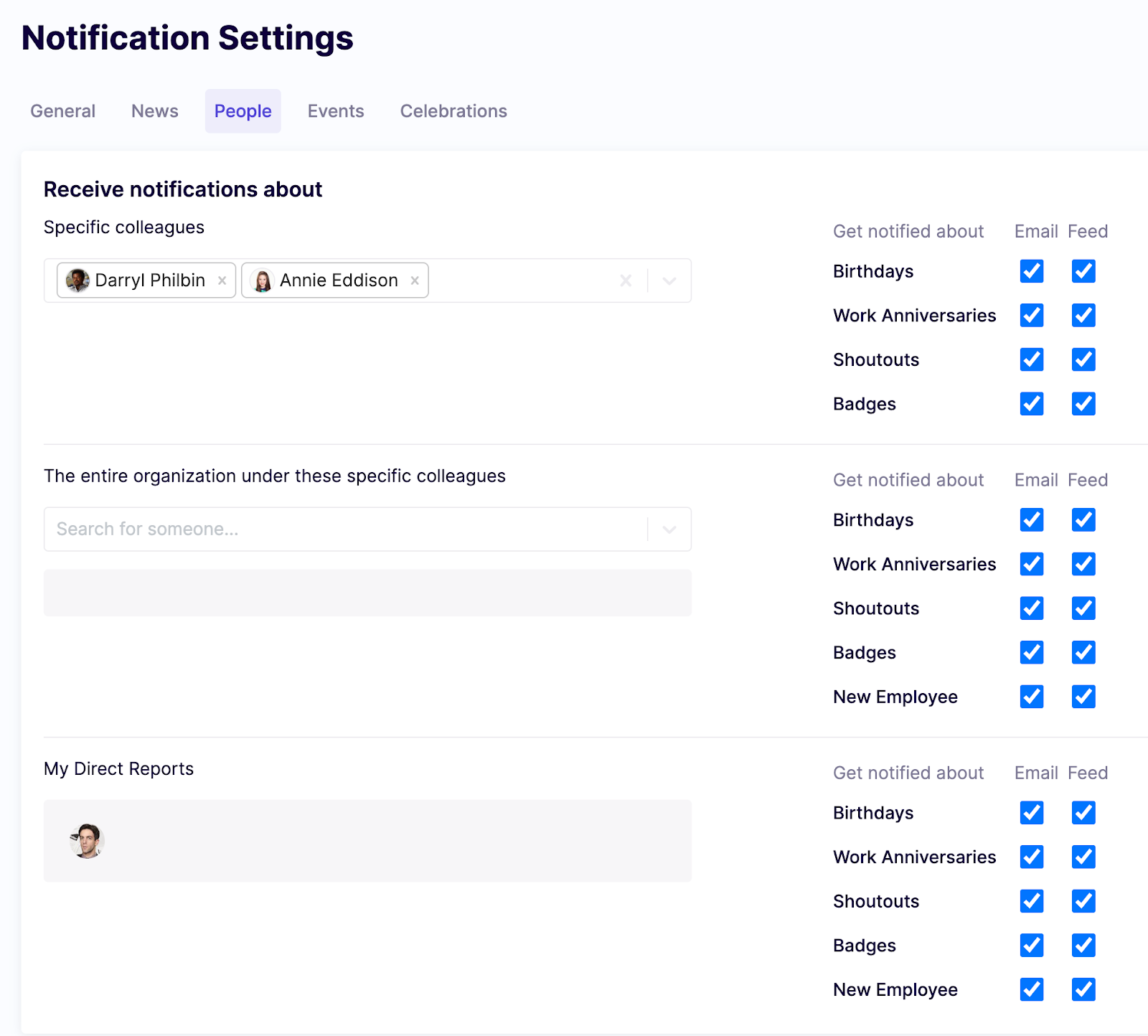Clear all selected specific colleagues
Screen dimensions: 1148x1036
click(626, 281)
